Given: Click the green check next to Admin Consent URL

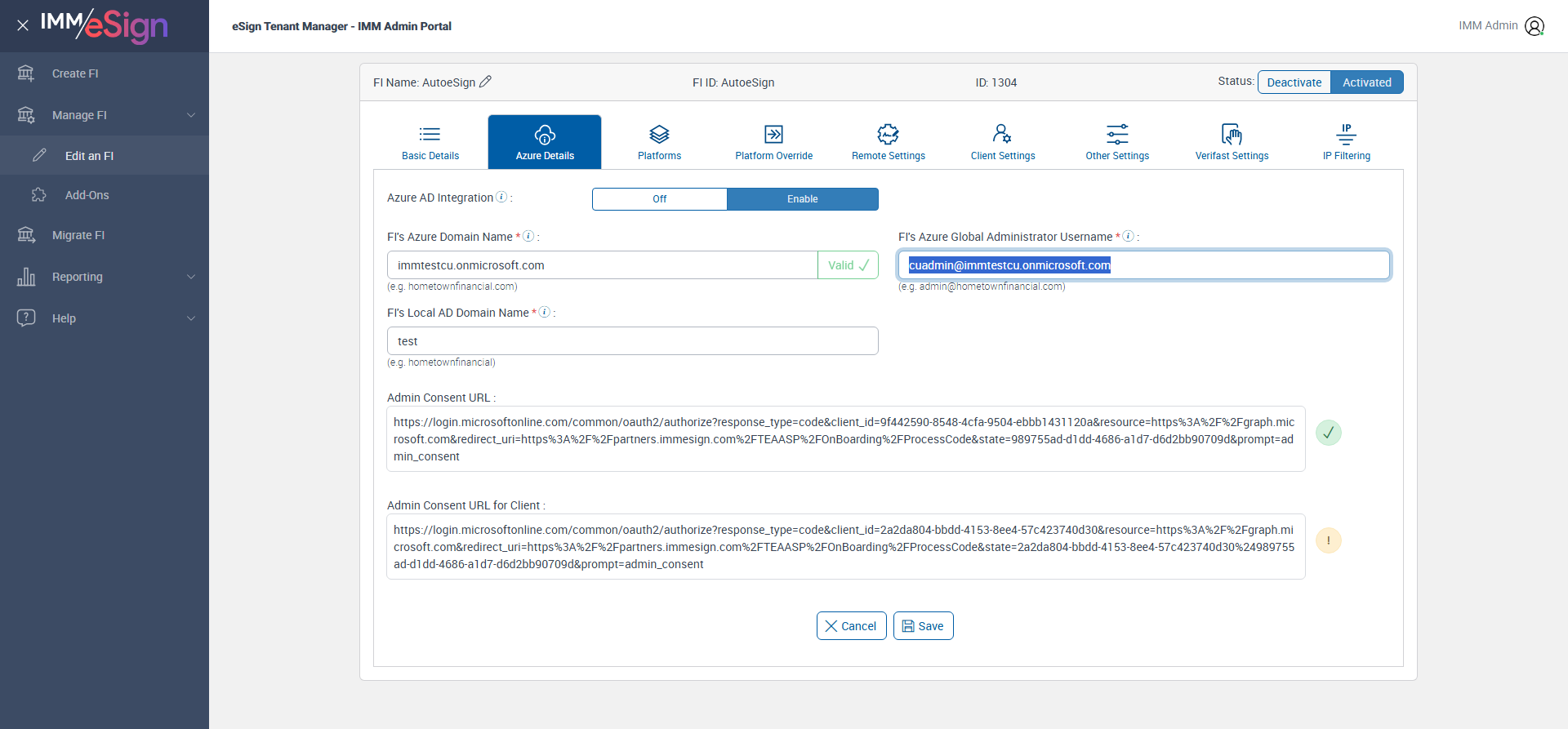Looking at the screenshot, I should coord(1329,433).
